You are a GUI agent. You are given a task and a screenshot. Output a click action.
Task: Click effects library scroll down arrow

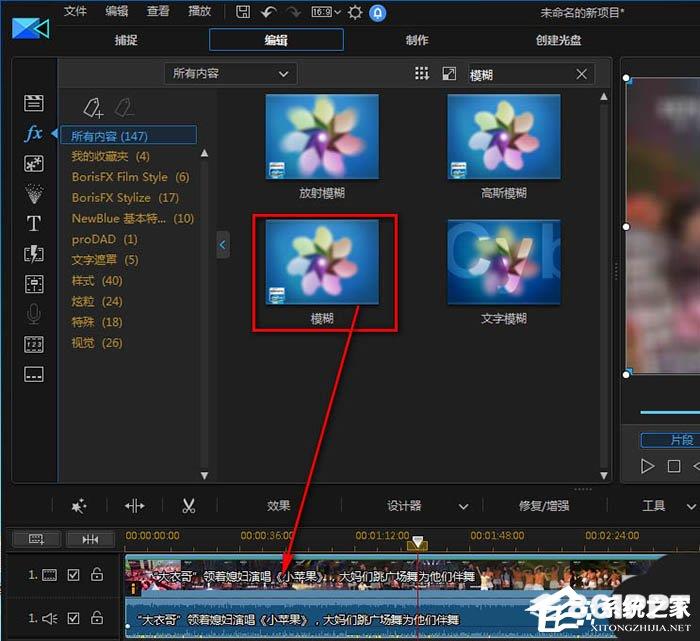tap(604, 475)
